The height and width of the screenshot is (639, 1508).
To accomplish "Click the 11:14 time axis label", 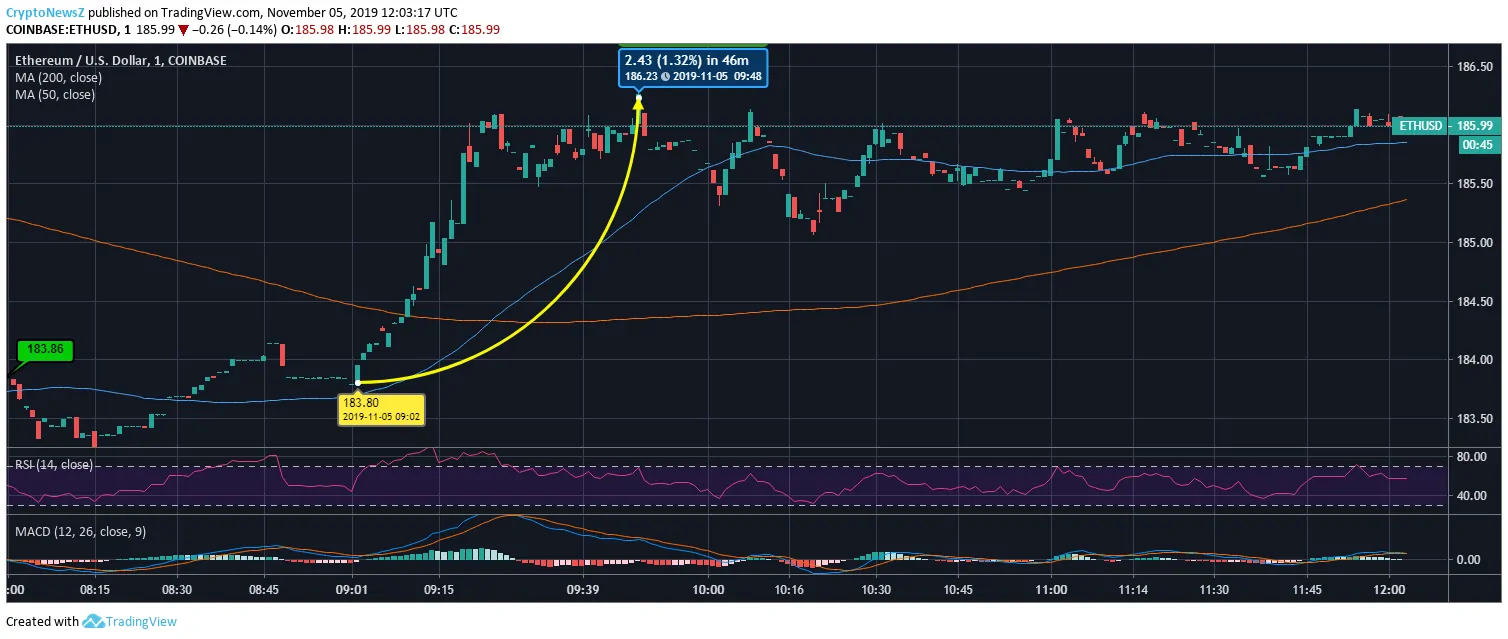I will pos(1133,591).
